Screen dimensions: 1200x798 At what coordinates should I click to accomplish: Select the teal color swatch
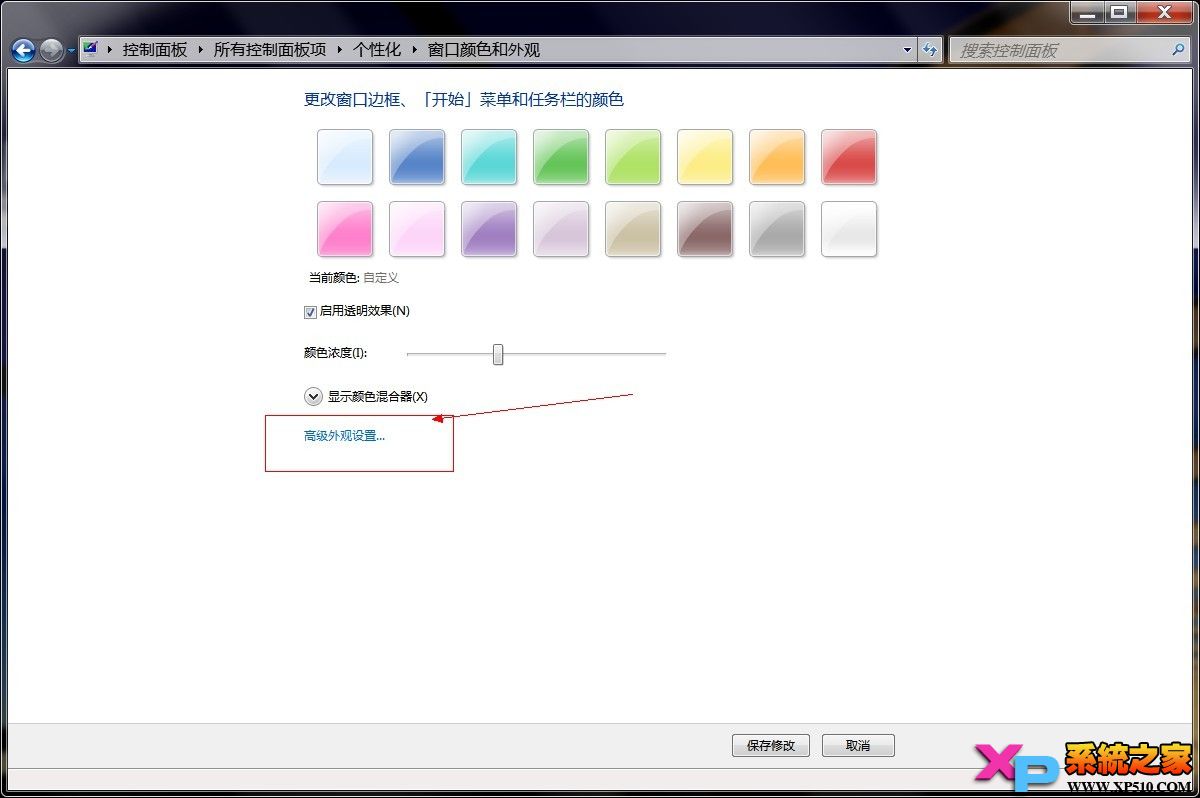[488, 156]
